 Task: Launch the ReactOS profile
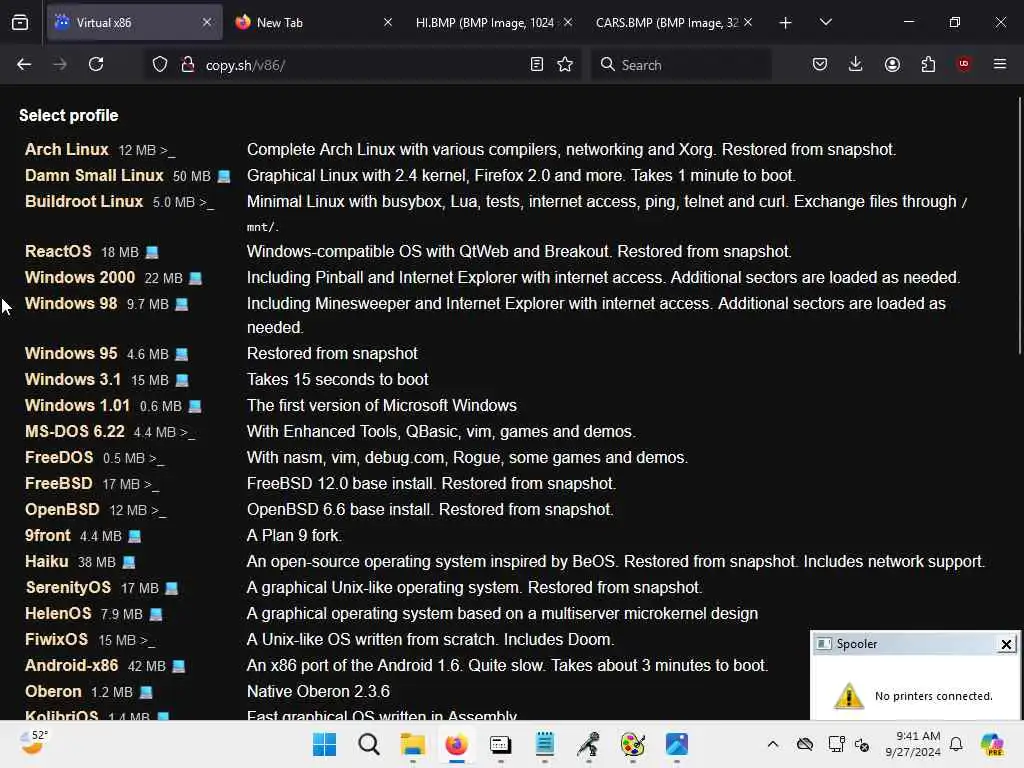point(58,251)
